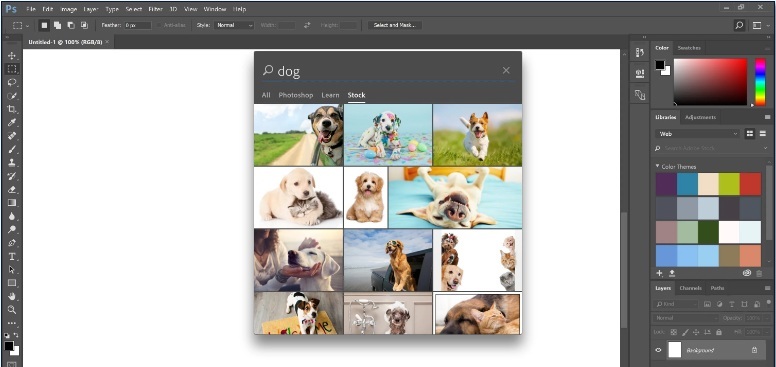Image resolution: width=776 pixels, height=367 pixels.
Task: Open the layer blend mode dropdown
Action: click(685, 318)
